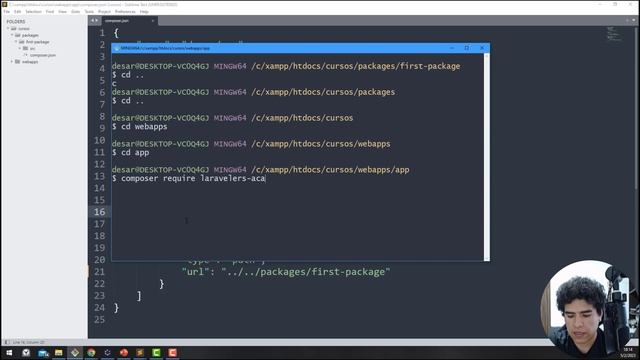Open the File menu in Sublime Text
The height and width of the screenshot is (360, 640).
(x=7, y=12)
